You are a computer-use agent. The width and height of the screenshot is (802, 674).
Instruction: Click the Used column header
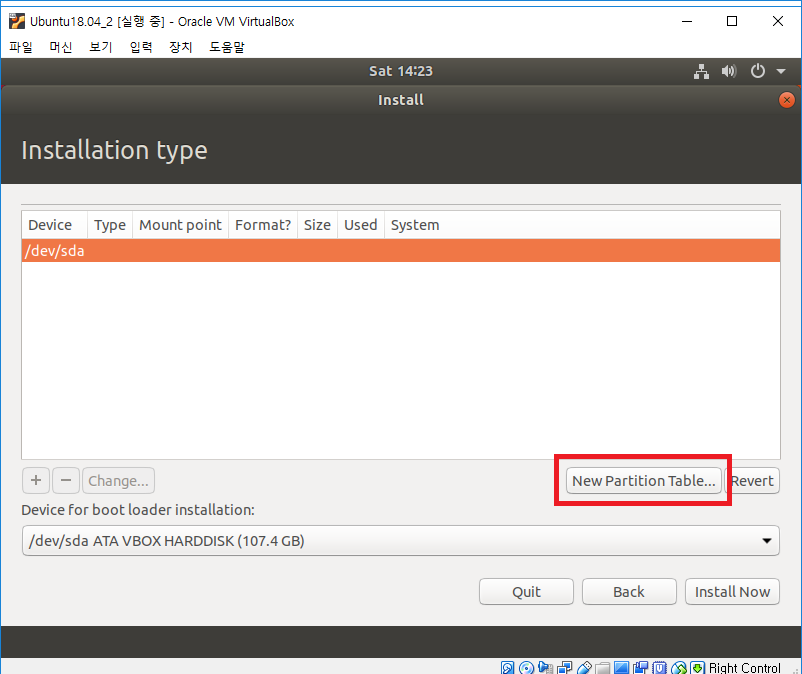click(x=361, y=225)
